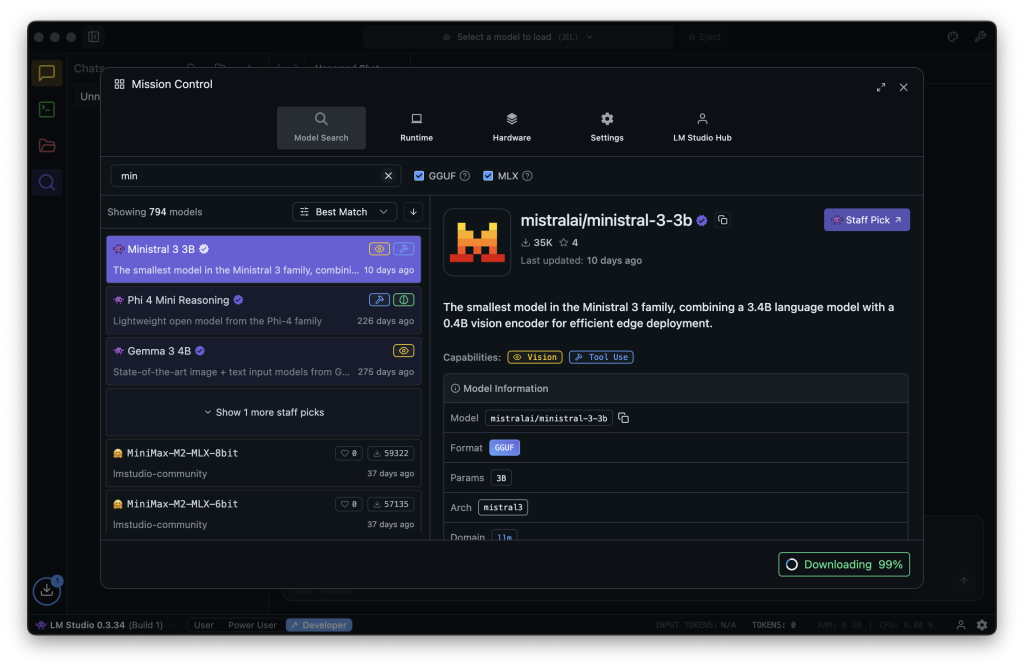Open the Downloads icon at bottom left
1024x669 pixels.
[x=47, y=591]
